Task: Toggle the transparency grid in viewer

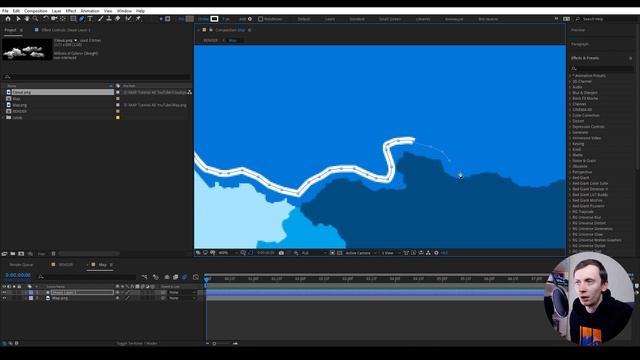Action: pos(340,253)
